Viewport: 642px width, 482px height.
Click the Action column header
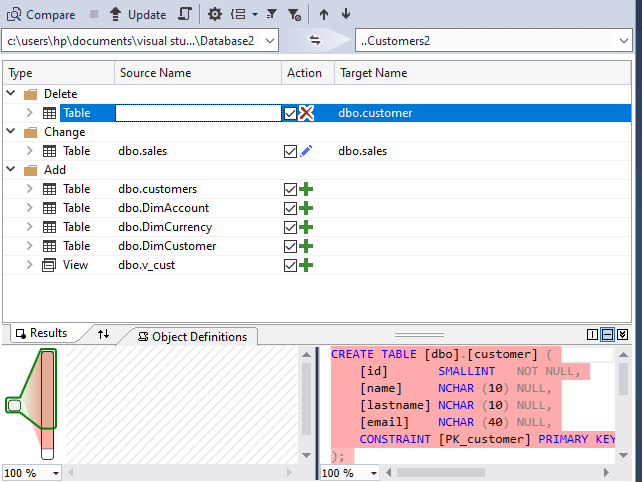pos(308,73)
